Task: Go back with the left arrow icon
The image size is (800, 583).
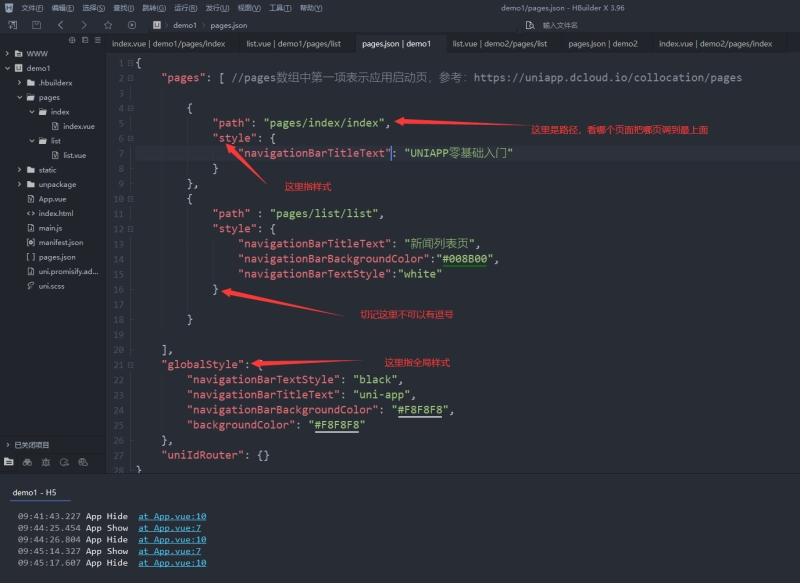Action: [61, 25]
